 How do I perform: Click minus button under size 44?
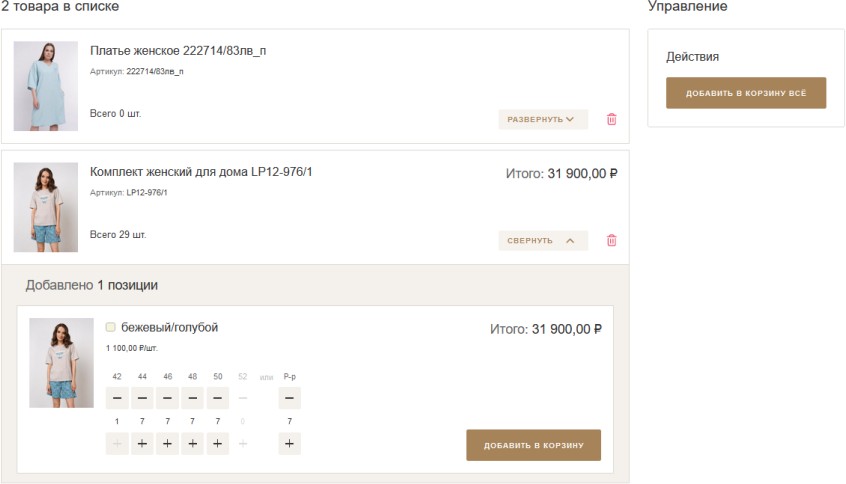(x=142, y=398)
